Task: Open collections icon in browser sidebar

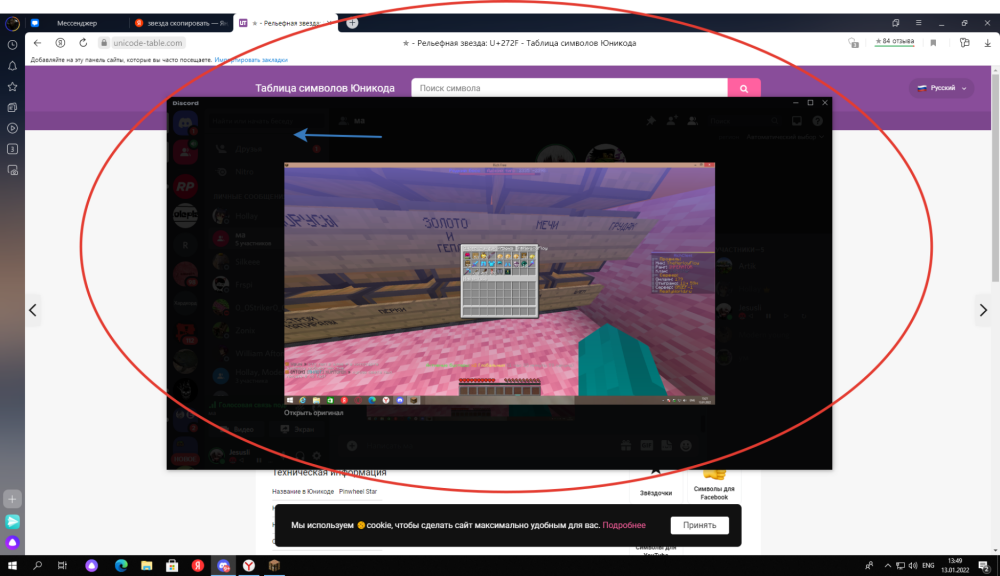Action: click(x=12, y=107)
